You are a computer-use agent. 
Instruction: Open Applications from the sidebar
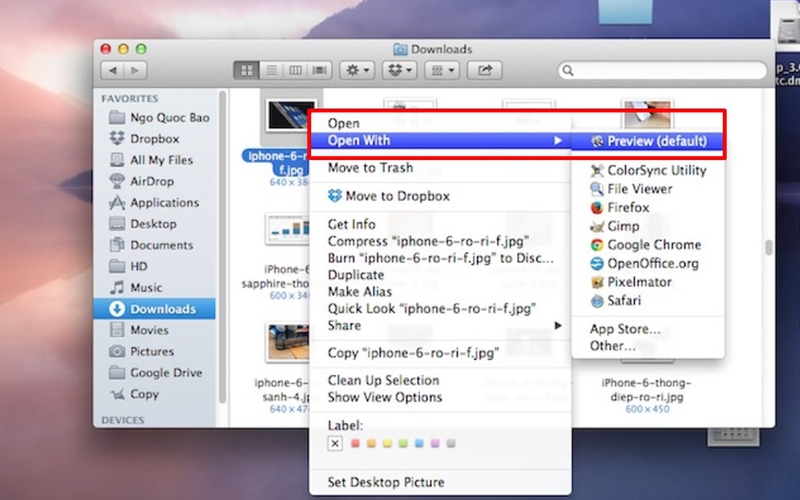[154, 203]
